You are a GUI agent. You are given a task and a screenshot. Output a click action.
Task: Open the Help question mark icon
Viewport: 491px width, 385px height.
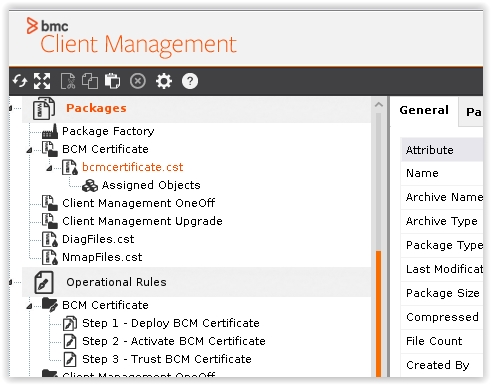tap(190, 81)
